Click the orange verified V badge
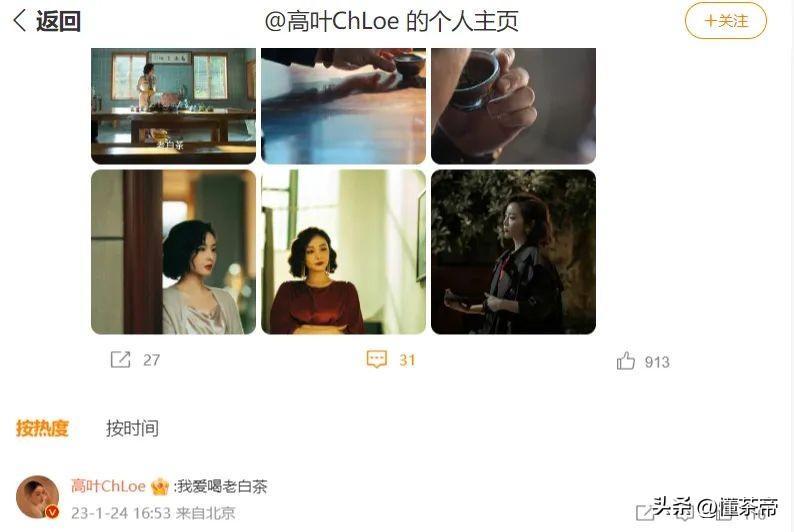 [x=52, y=512]
